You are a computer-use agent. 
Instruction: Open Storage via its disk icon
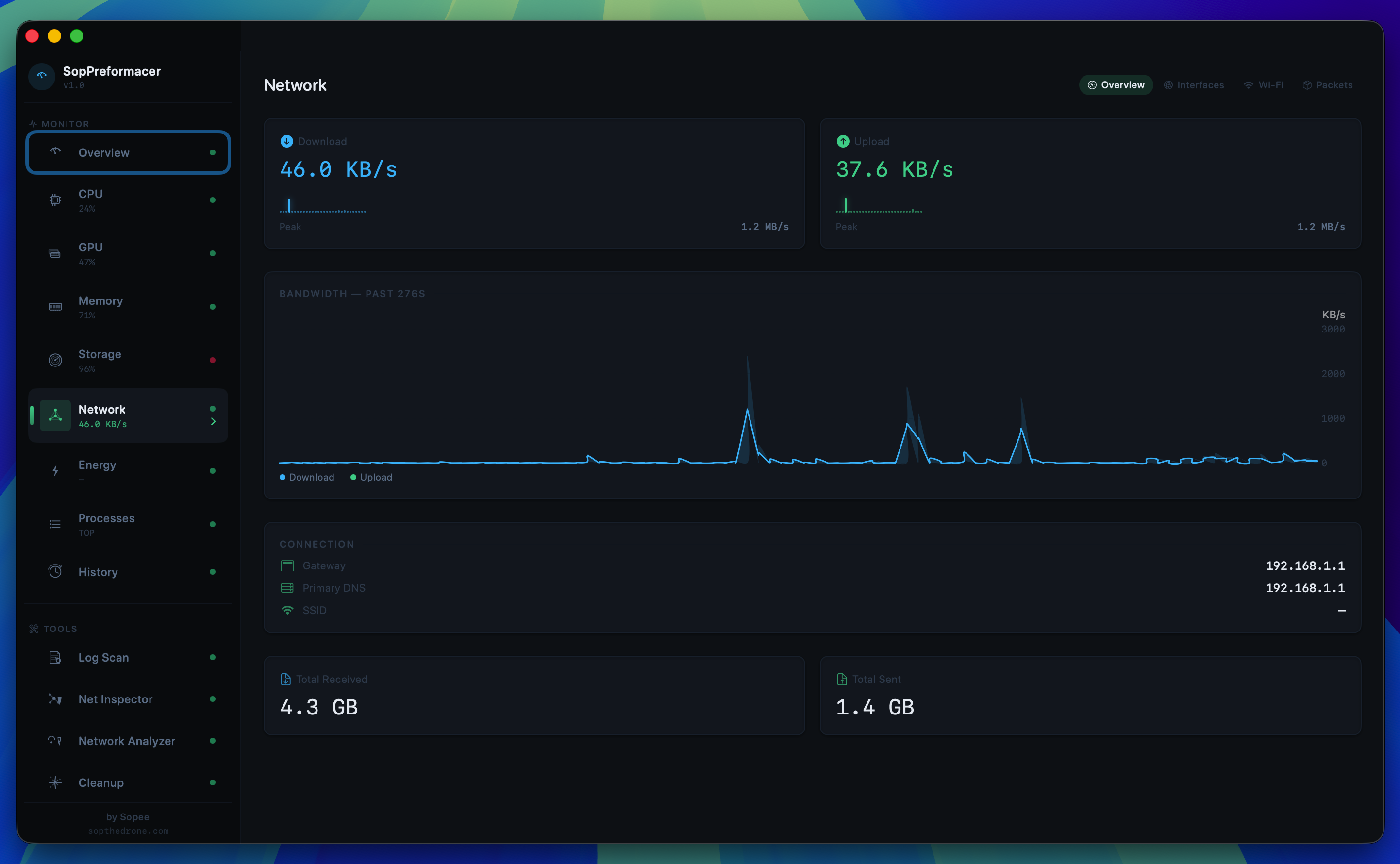coord(55,360)
